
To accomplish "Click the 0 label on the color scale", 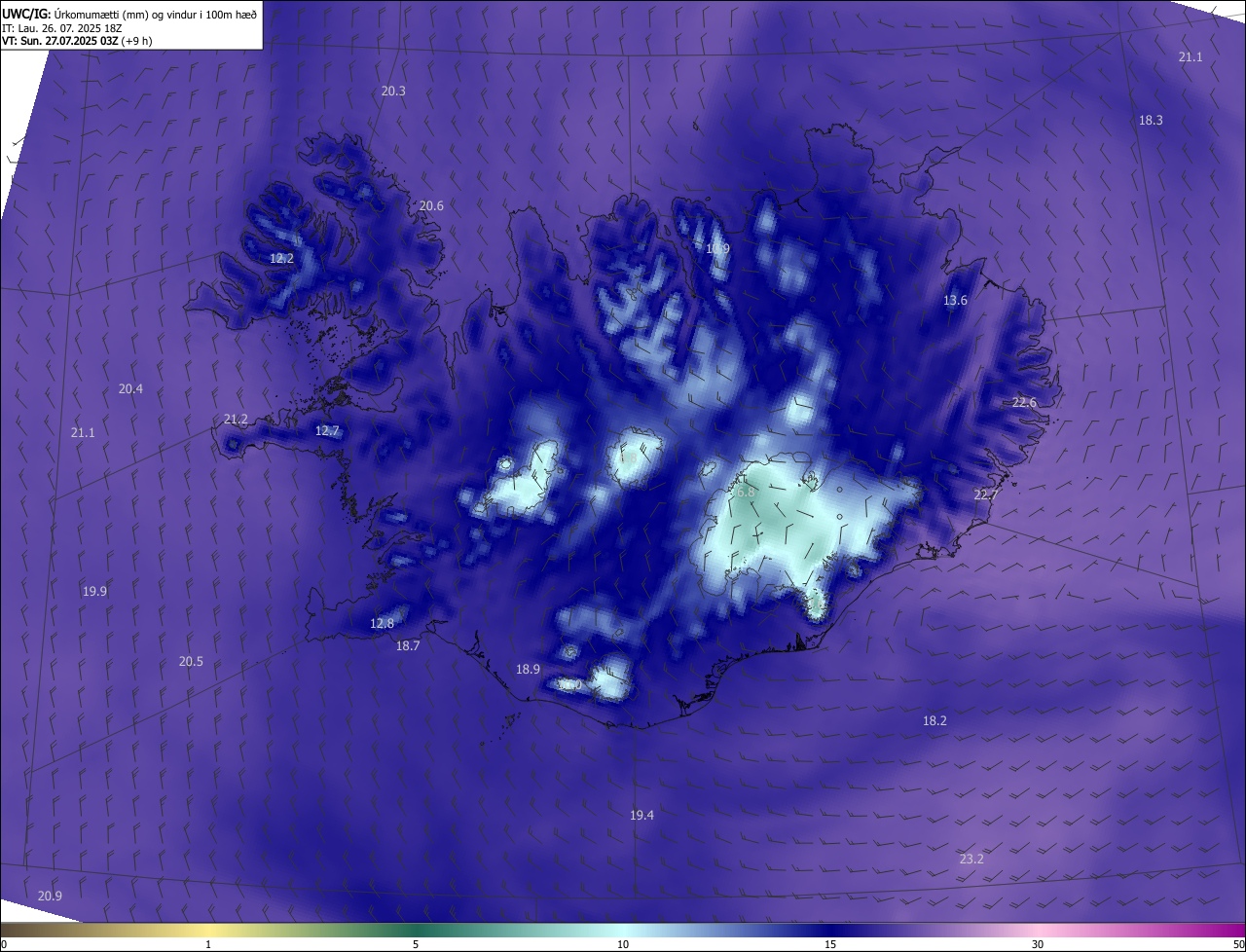I will pos(4,944).
